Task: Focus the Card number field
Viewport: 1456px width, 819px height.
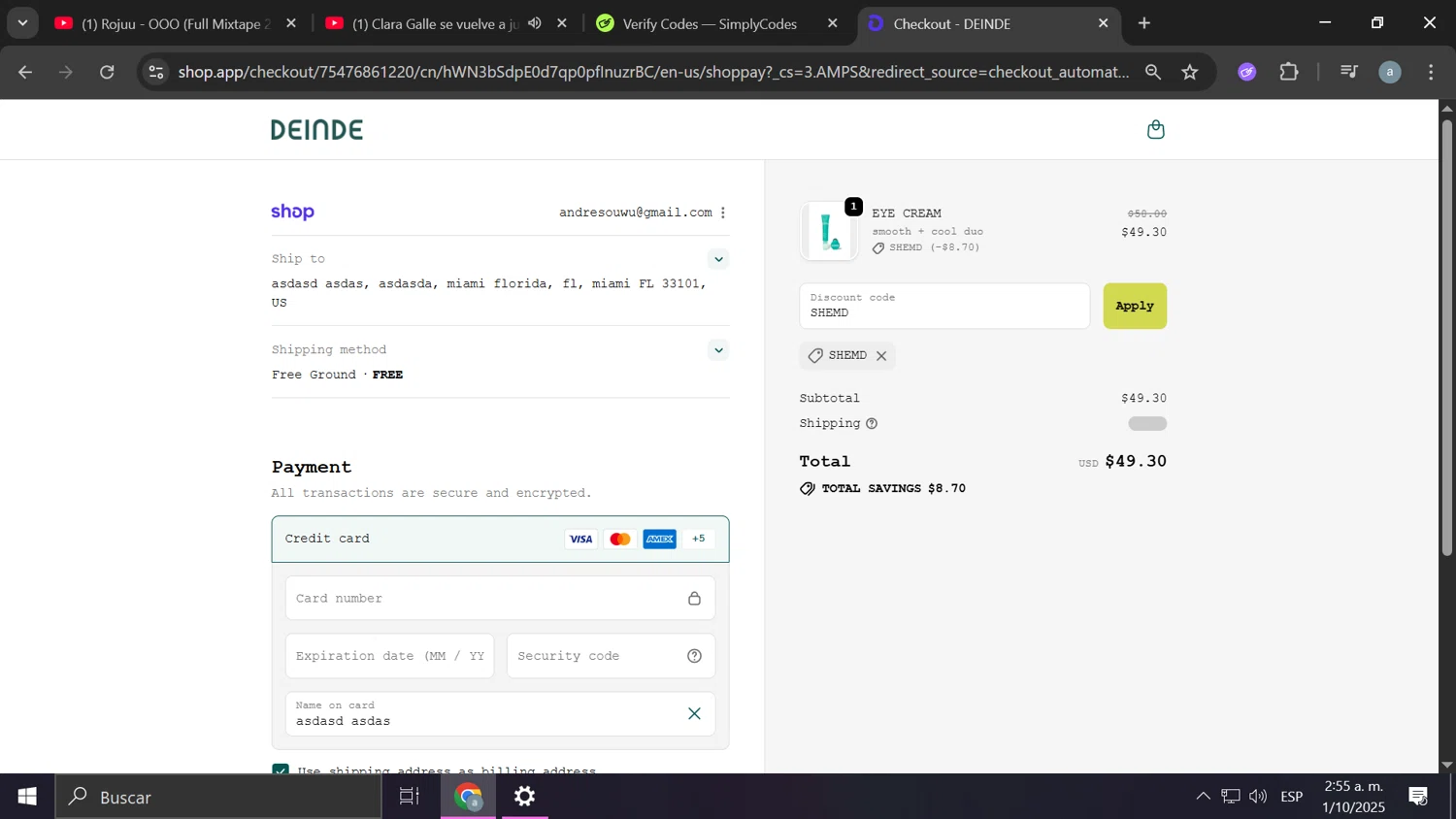Action: [x=500, y=599]
